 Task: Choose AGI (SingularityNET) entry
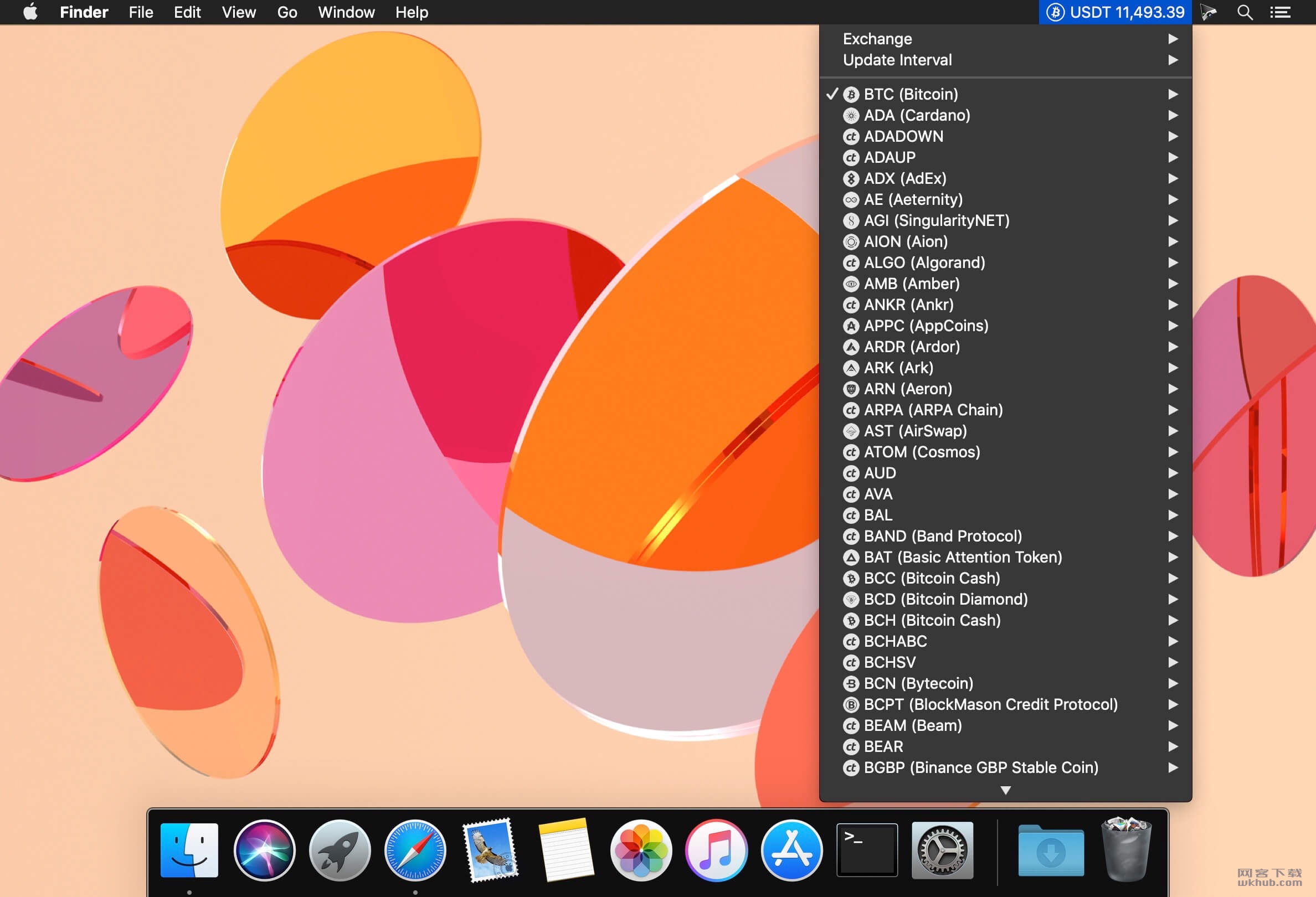tap(1006, 221)
